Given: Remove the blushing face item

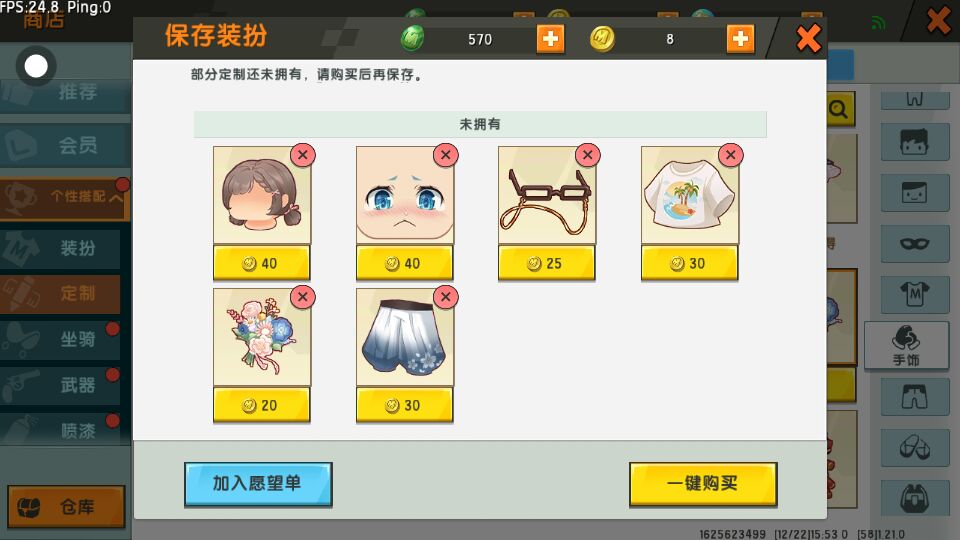Looking at the screenshot, I should pyautogui.click(x=446, y=156).
